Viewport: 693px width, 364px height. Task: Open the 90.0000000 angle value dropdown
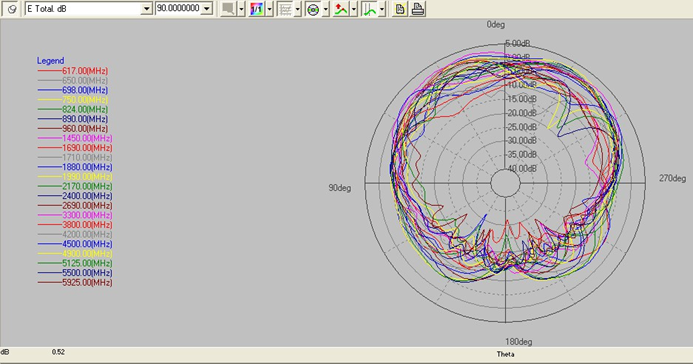[206, 9]
